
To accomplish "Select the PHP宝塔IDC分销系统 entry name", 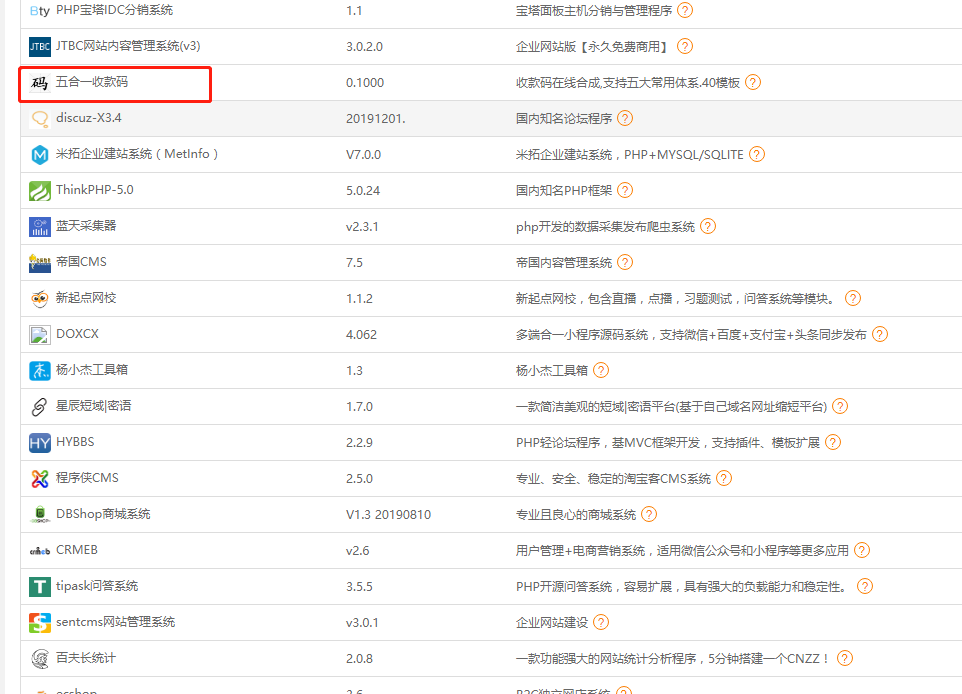I will tap(114, 10).
